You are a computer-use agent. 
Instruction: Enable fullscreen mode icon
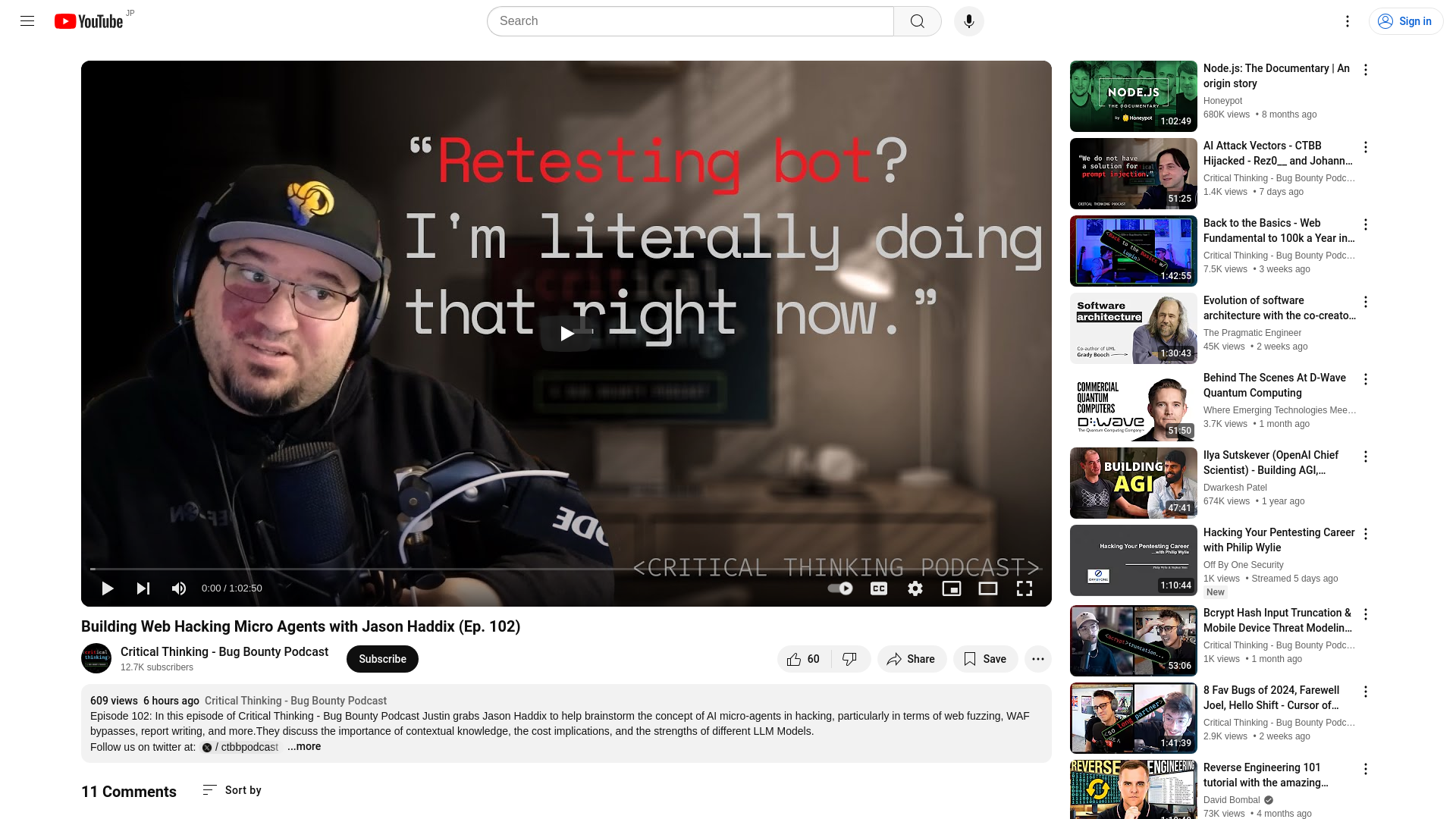pos(1024,588)
